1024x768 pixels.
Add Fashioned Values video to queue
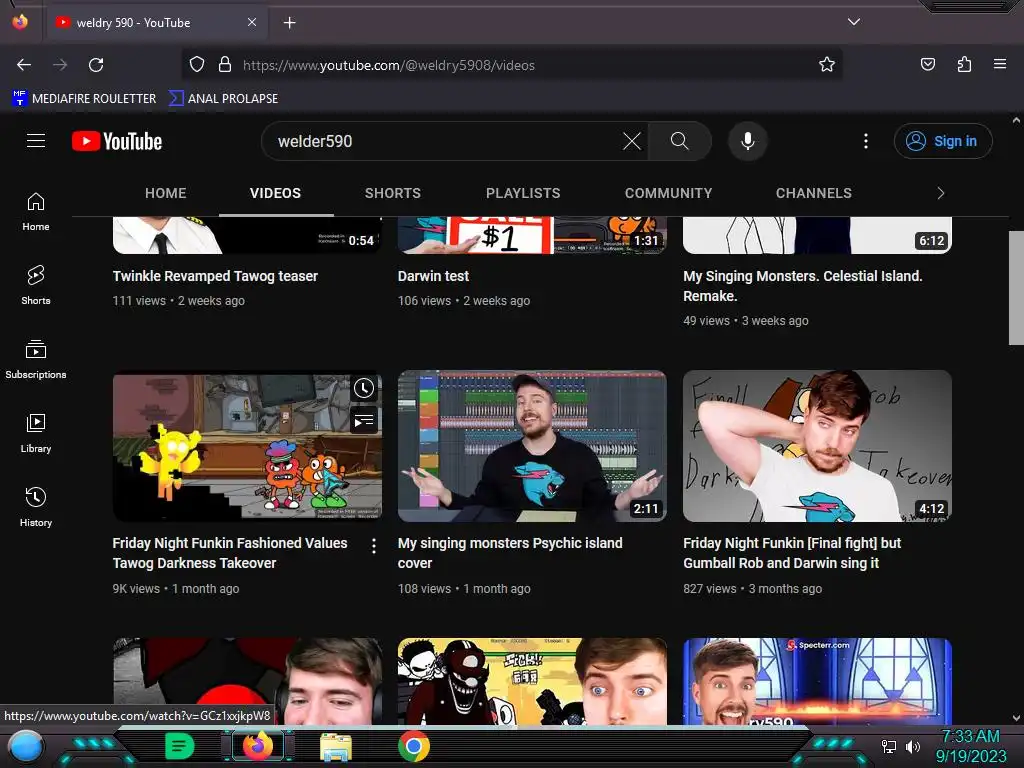[364, 421]
